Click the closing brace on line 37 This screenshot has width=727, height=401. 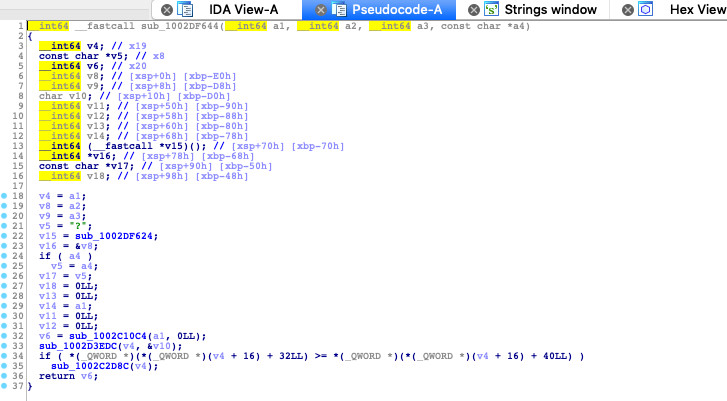click(30, 386)
